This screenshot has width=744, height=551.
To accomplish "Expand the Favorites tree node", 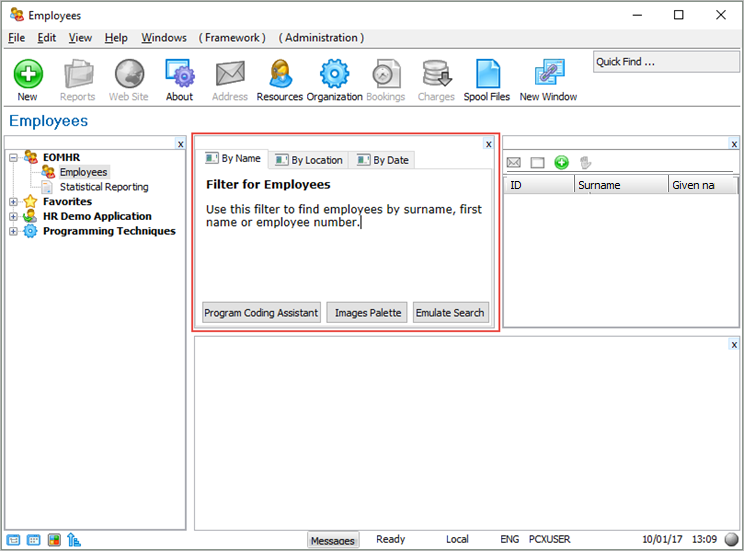I will [13, 202].
